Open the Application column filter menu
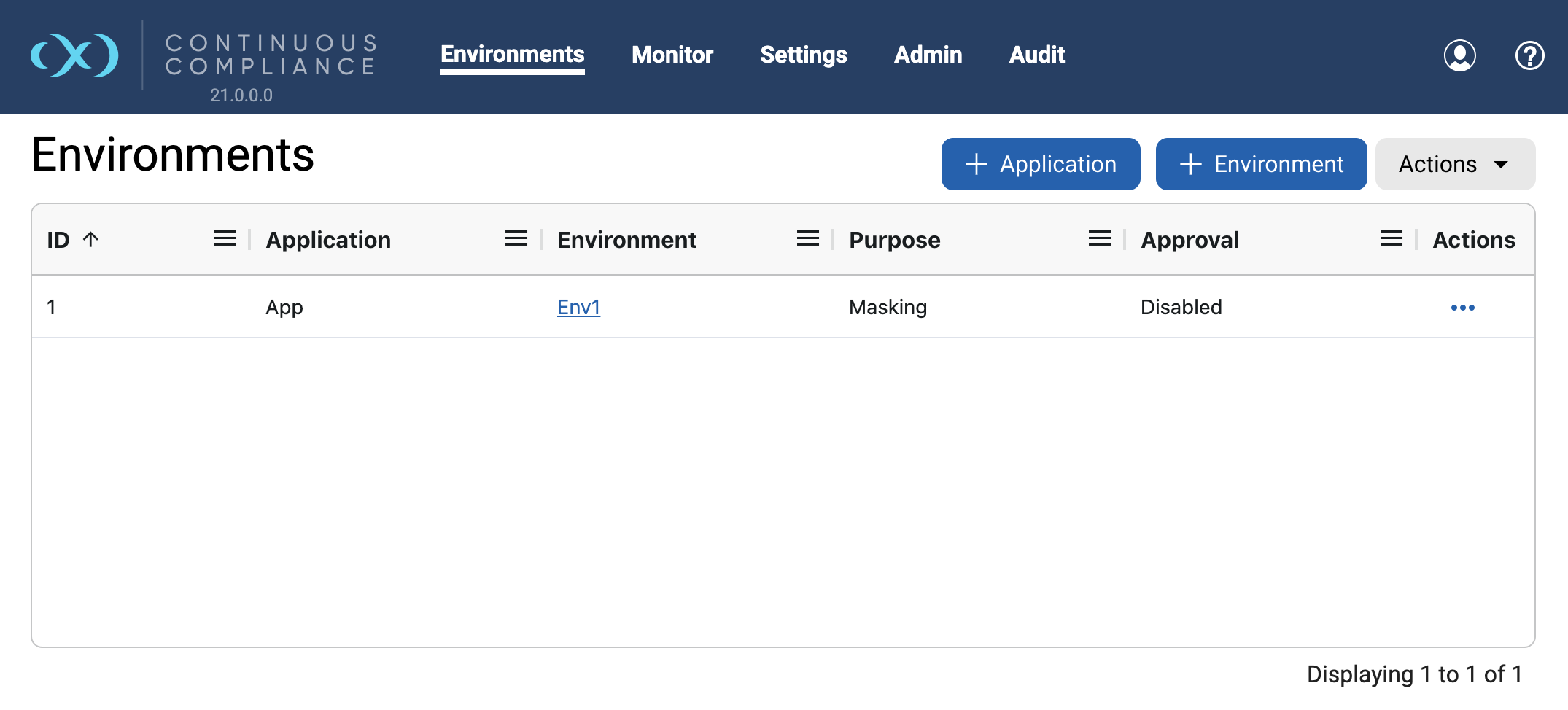 click(516, 238)
